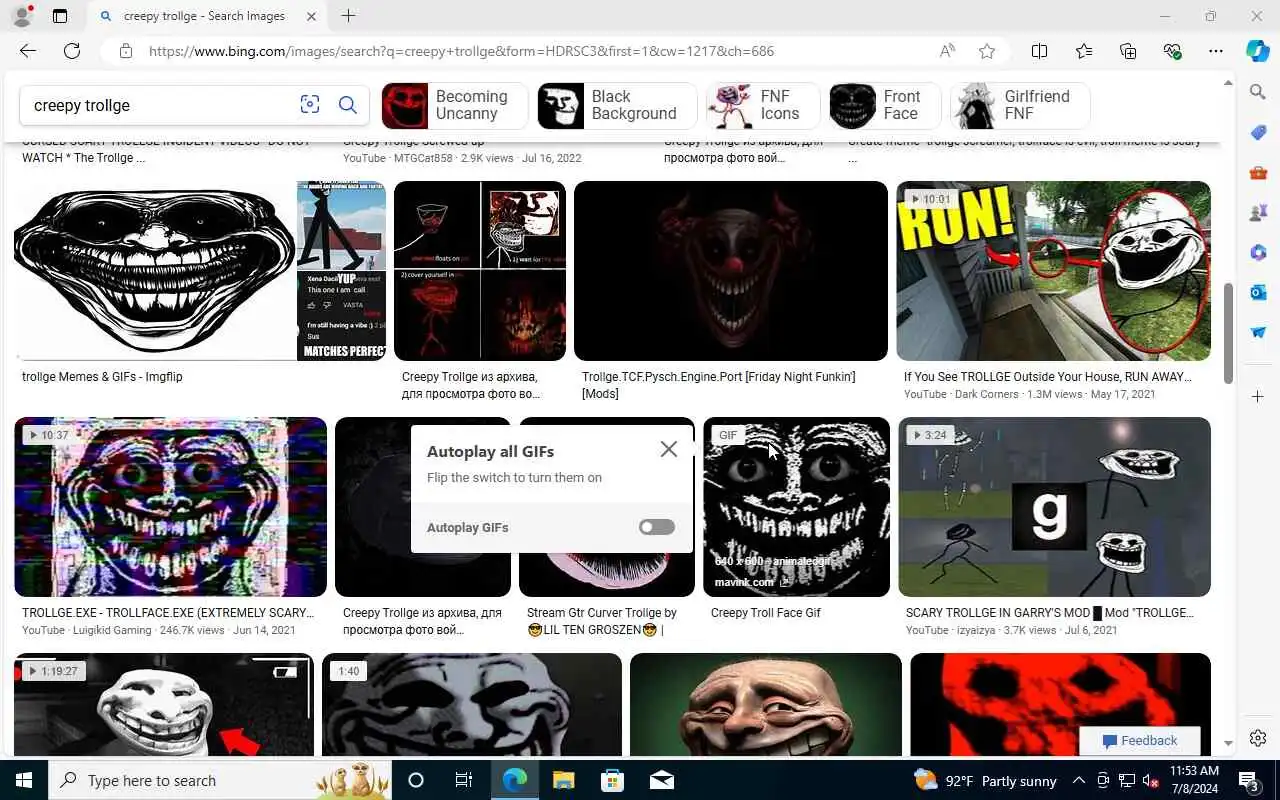1280x800 pixels.
Task: Open the sidebar Telegram-style send icon
Action: (1258, 332)
